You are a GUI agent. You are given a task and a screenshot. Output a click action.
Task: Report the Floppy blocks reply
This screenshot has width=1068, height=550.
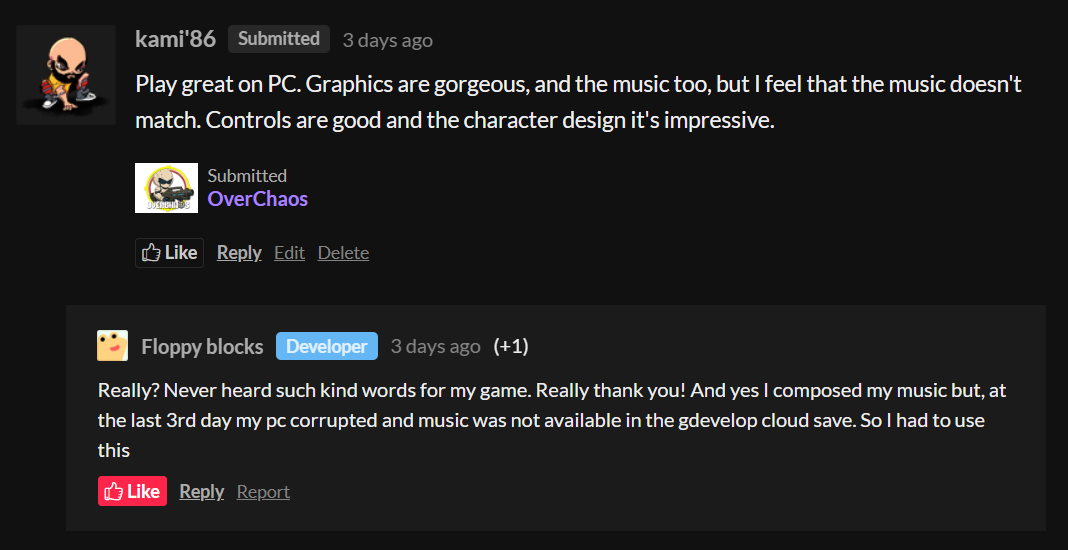263,492
